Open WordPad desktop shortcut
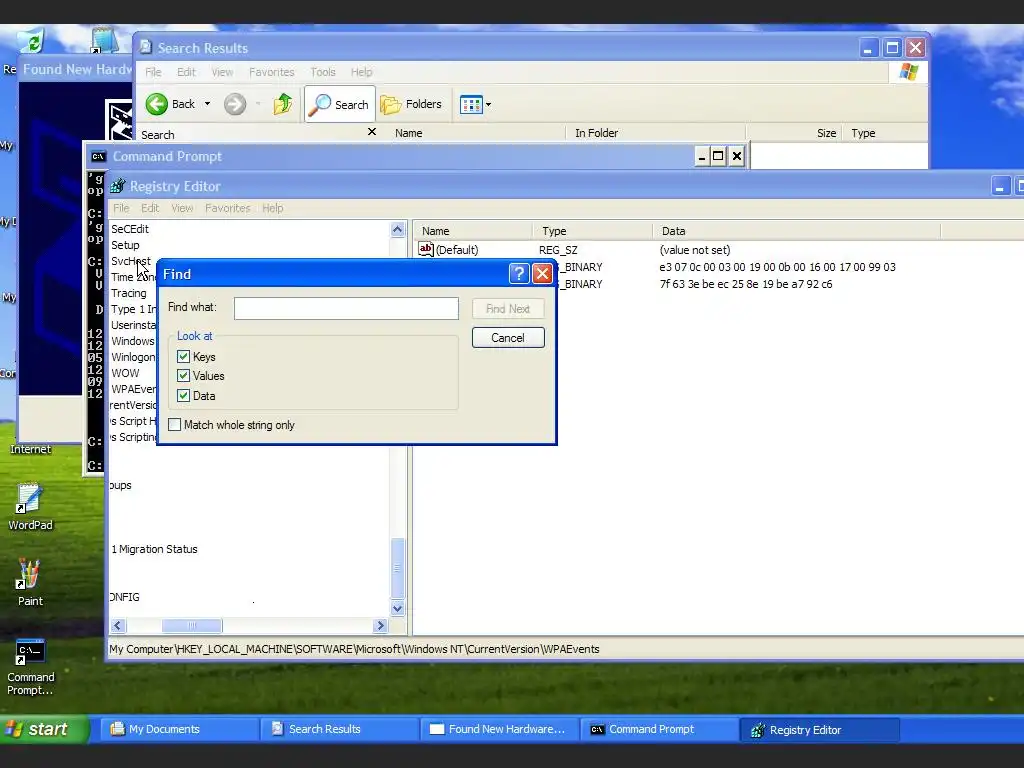The height and width of the screenshot is (768, 1024). coord(30,507)
